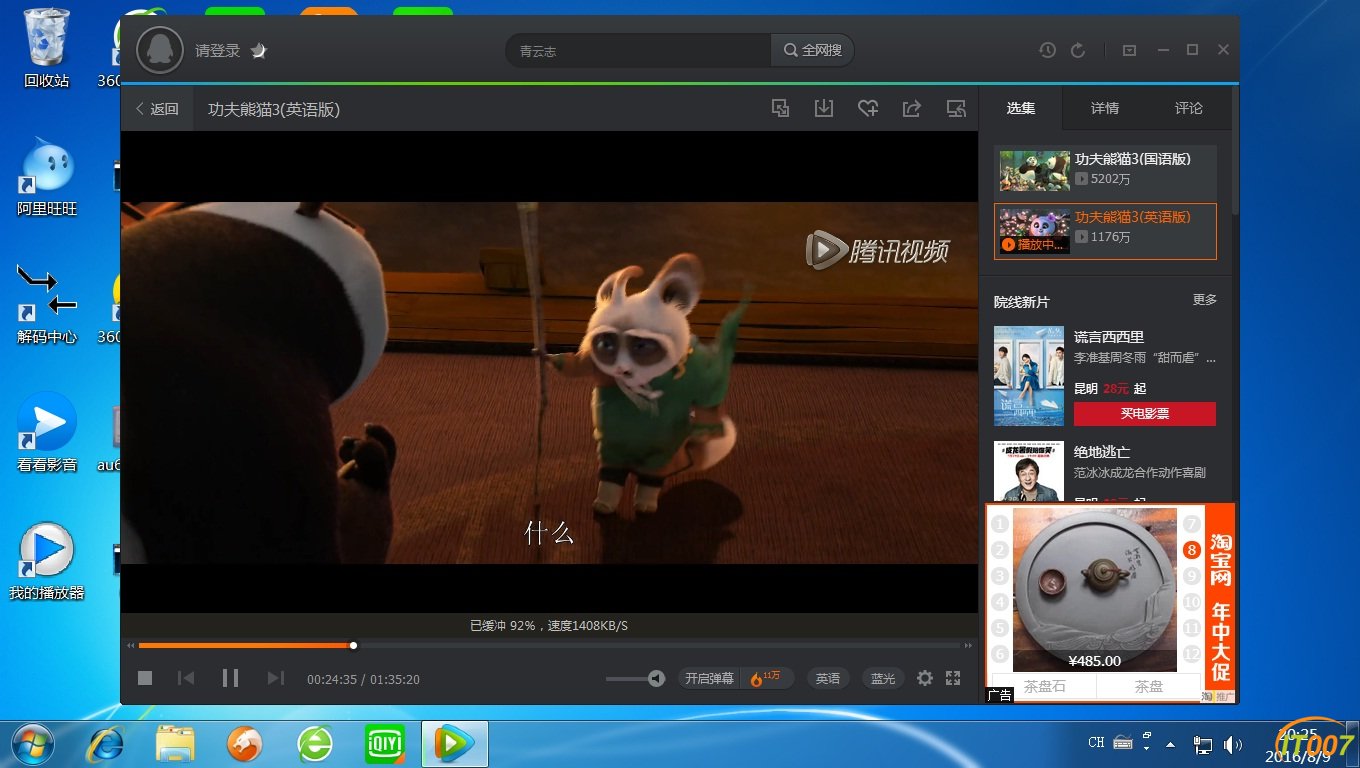Open the 蓝光 quality selector

[x=883, y=679]
